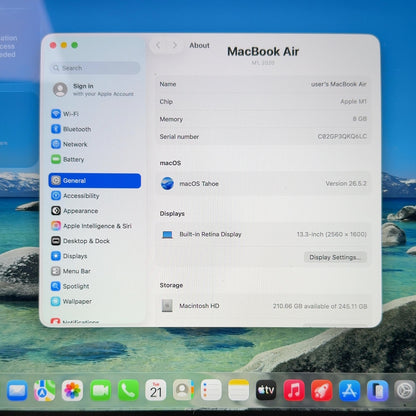The image size is (416, 416).
Task: Click the Search field in sidebar
Action: click(x=95, y=68)
